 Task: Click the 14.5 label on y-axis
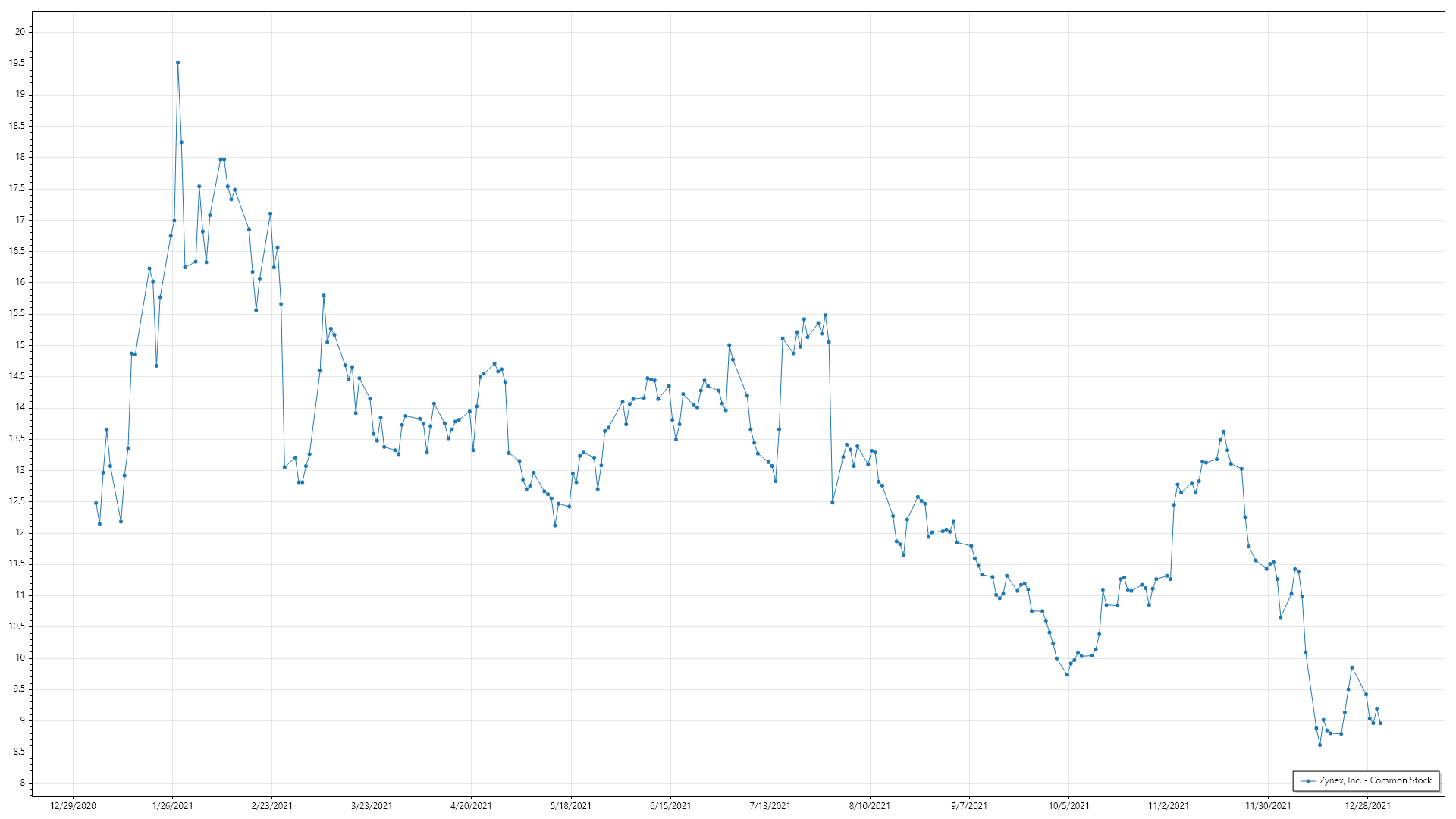[17, 376]
